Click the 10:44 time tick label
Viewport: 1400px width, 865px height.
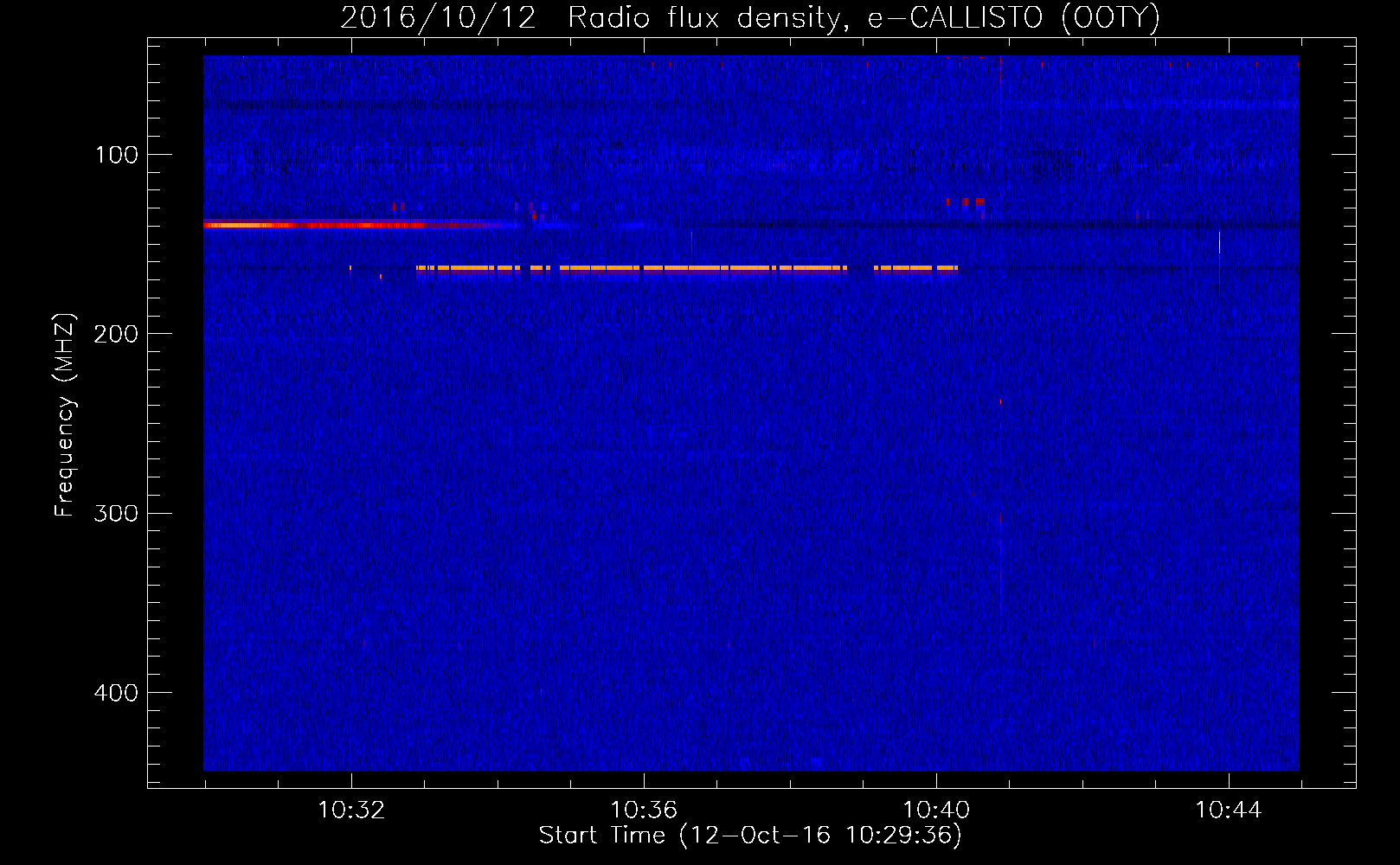pos(1229,811)
